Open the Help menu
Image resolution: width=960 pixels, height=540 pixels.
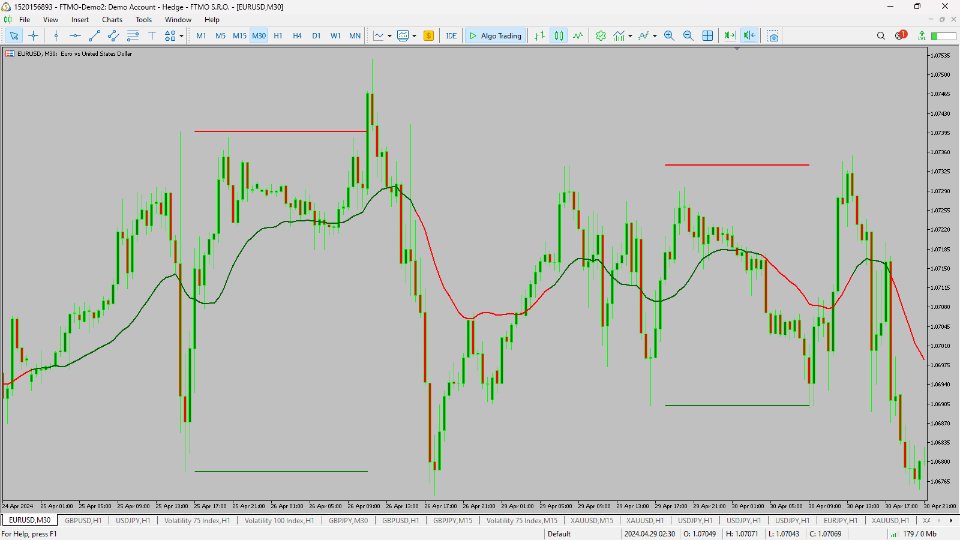click(x=212, y=20)
